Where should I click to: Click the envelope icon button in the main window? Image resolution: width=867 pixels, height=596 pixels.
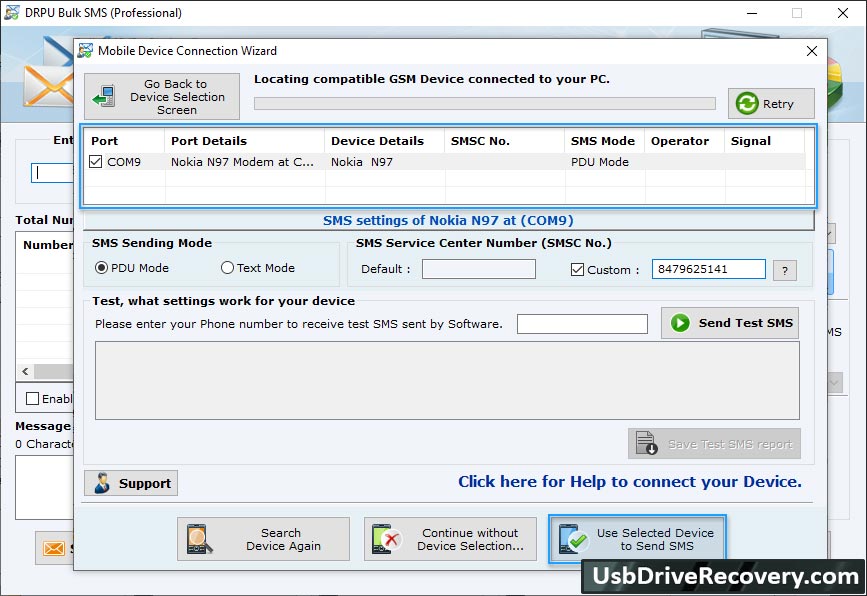(54, 548)
